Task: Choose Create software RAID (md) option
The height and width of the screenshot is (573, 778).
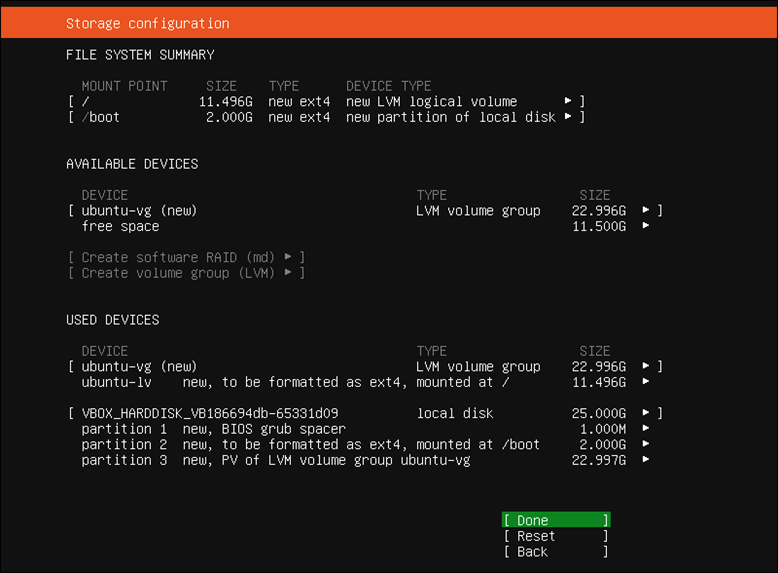Action: coord(186,257)
